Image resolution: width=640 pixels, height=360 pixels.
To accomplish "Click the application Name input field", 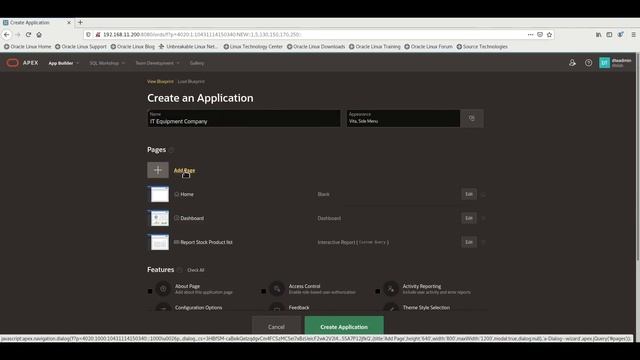I will [x=244, y=118].
